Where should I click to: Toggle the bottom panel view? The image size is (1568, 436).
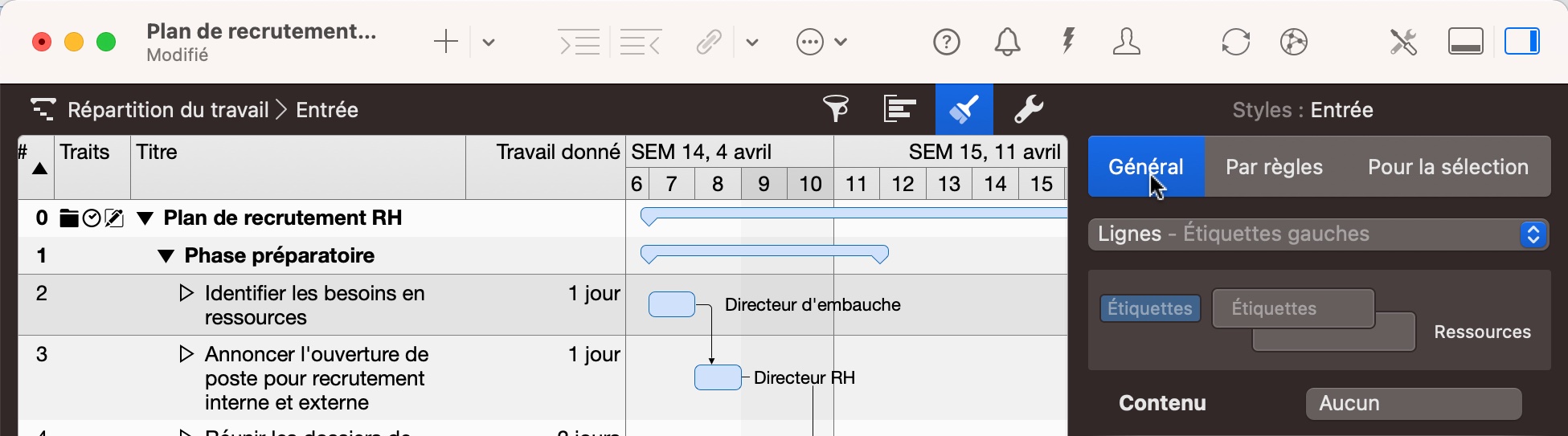1466,42
